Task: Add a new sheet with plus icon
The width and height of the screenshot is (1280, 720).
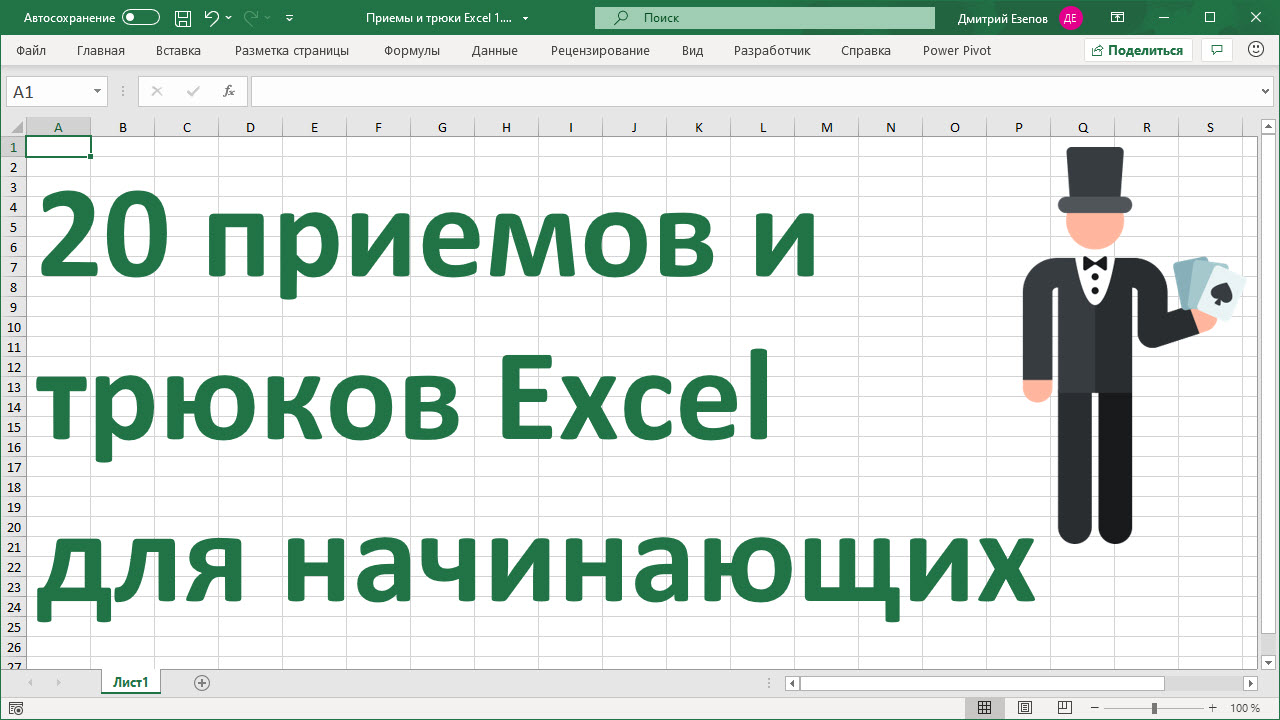Action: [202, 683]
